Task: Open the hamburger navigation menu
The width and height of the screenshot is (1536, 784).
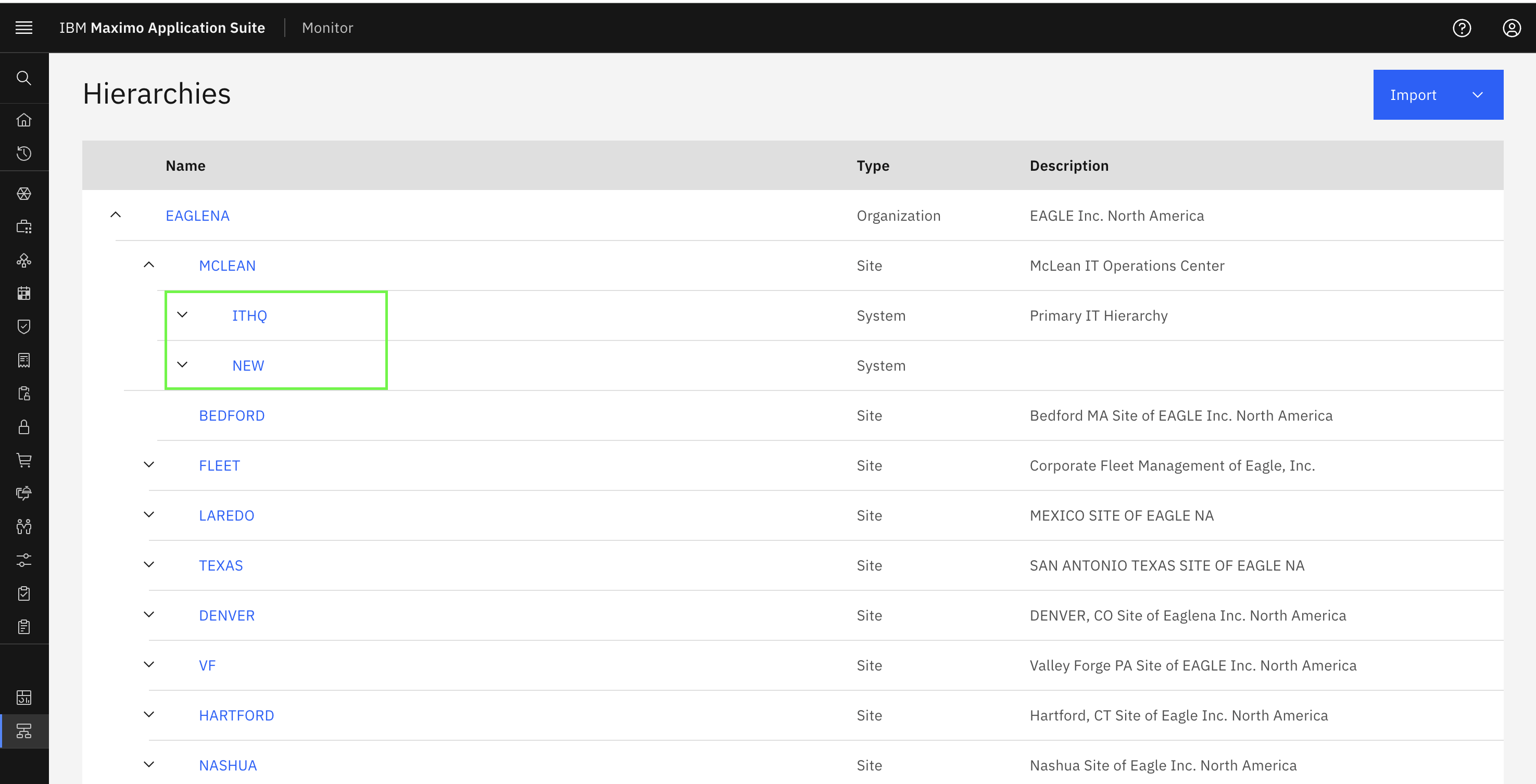Action: coord(24,28)
